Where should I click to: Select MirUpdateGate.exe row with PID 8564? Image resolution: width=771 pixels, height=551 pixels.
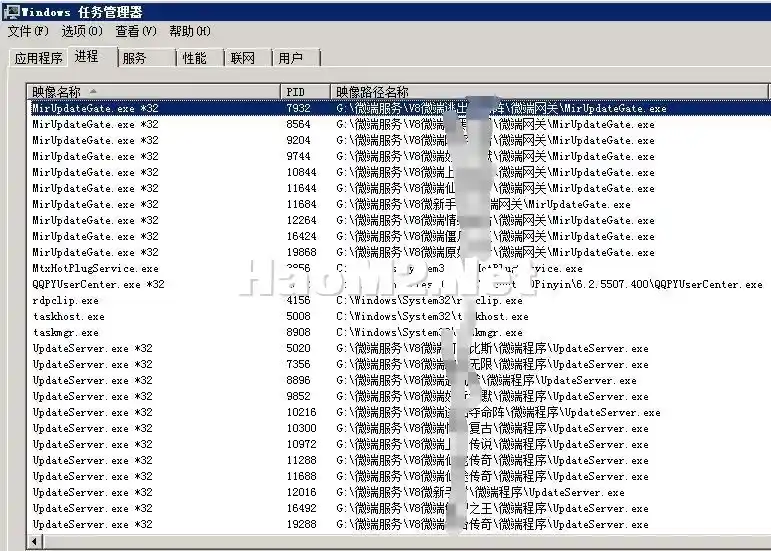(399, 124)
